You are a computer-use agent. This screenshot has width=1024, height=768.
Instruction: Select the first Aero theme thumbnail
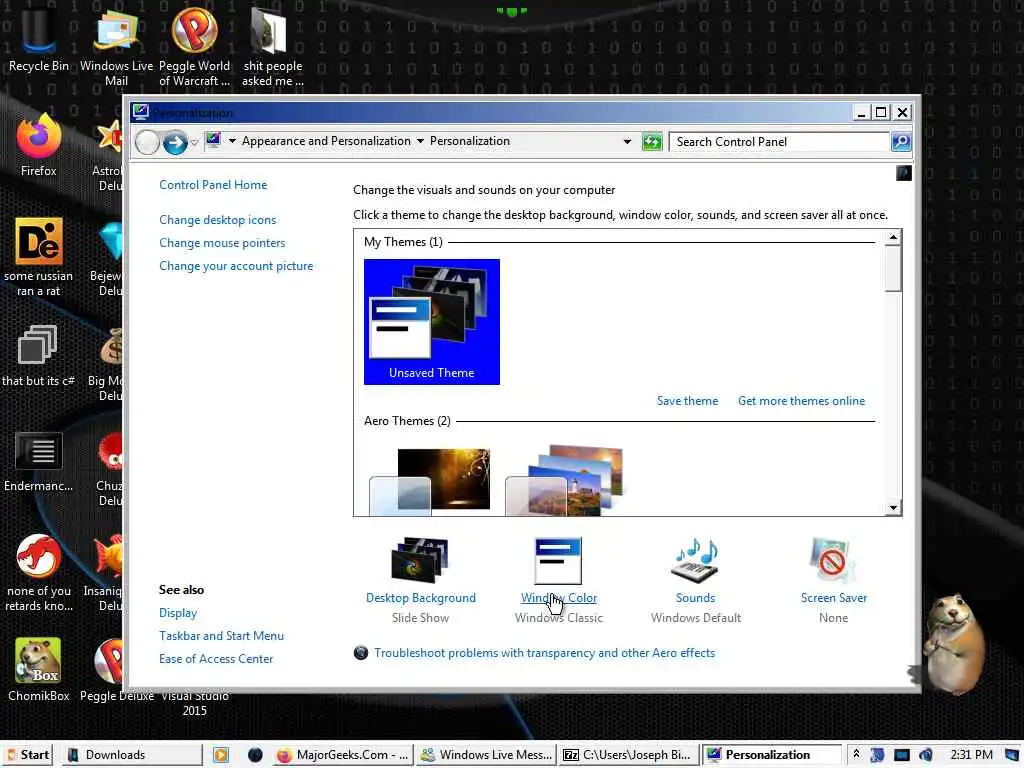[430, 479]
